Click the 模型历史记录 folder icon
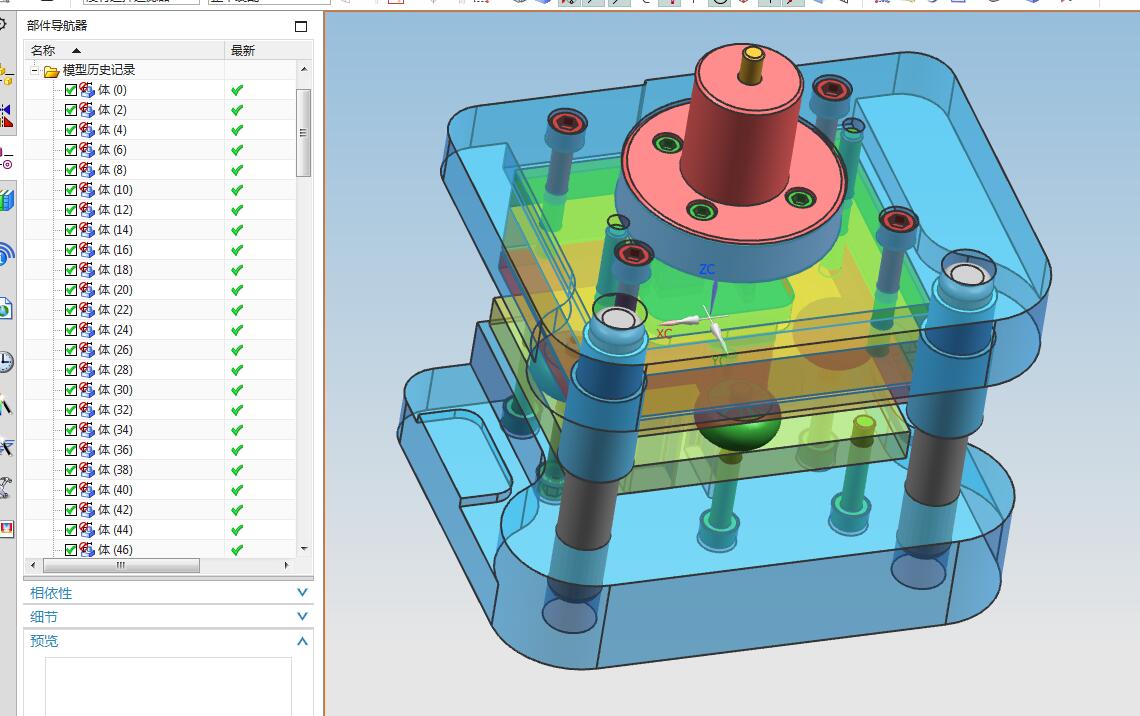This screenshot has width=1140, height=716. point(51,71)
